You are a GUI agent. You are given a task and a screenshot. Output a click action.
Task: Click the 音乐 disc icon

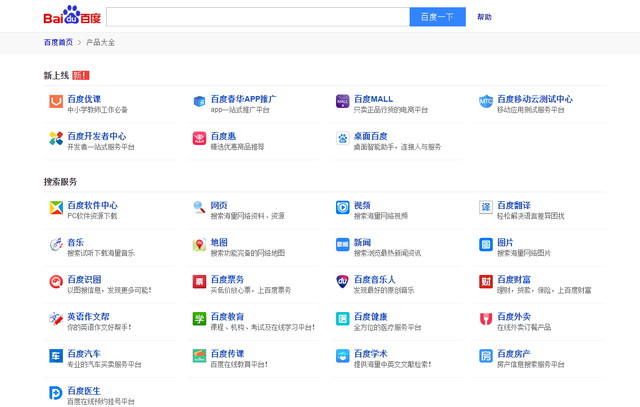tap(56, 245)
